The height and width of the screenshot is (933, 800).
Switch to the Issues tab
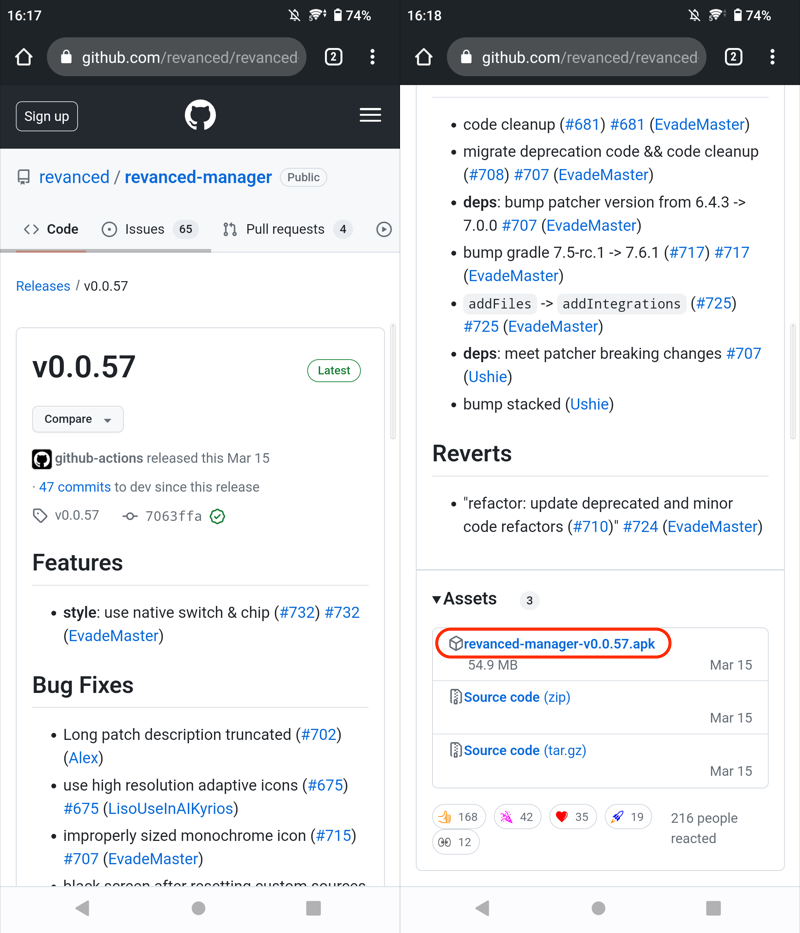tap(149, 229)
